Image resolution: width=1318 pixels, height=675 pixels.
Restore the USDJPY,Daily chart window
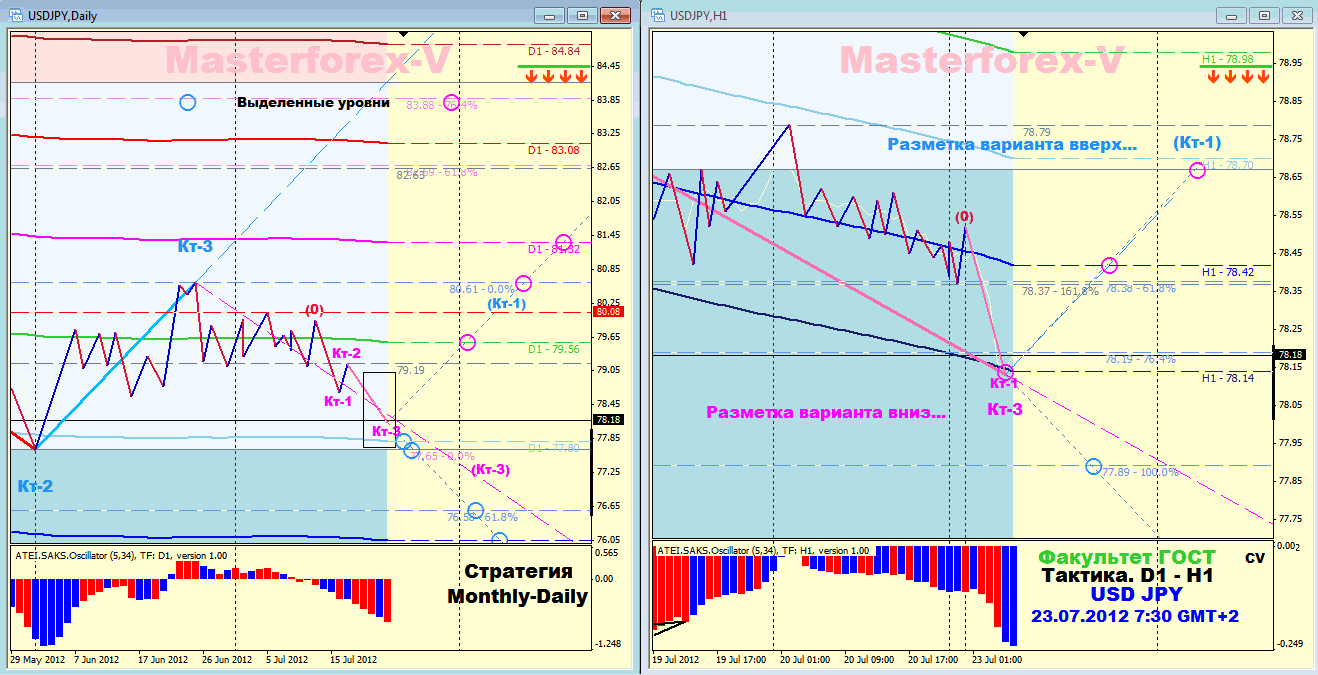click(x=581, y=15)
